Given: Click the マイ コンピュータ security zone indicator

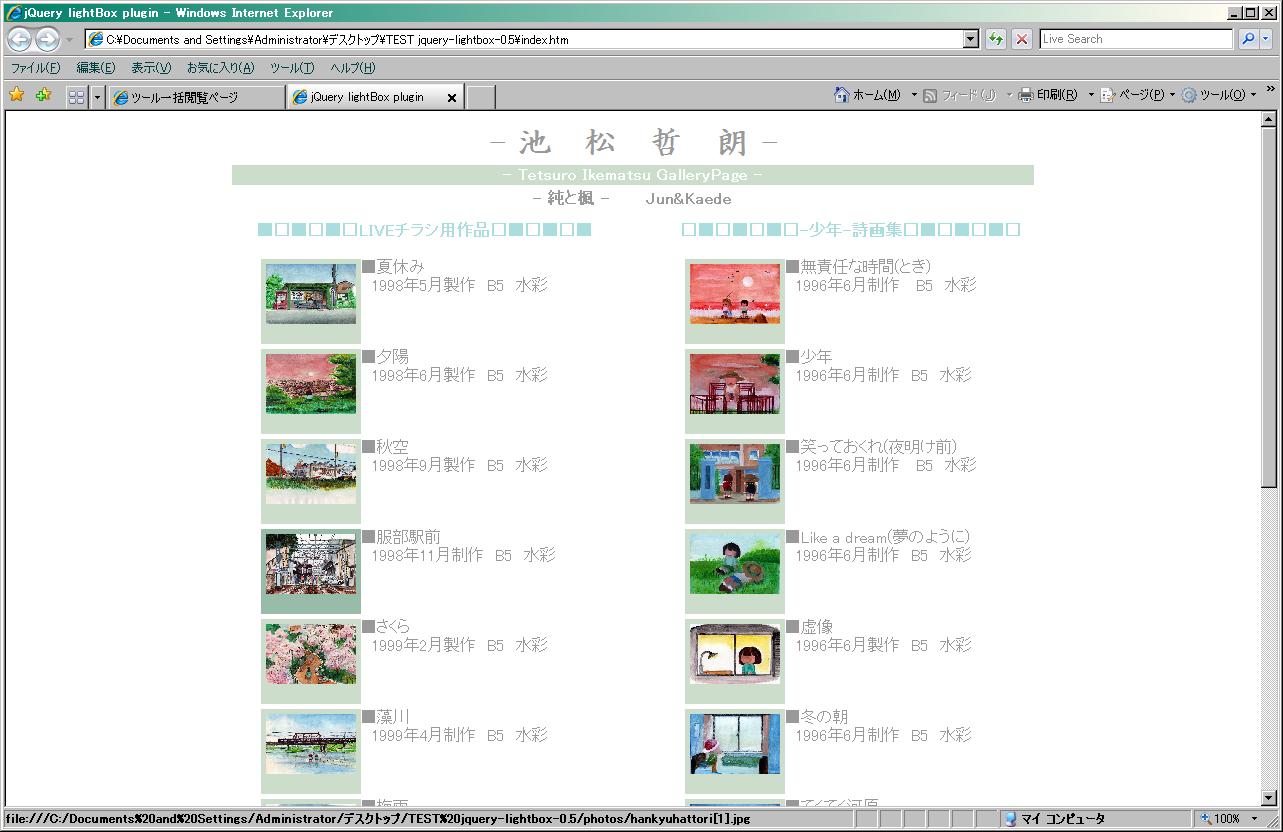Looking at the screenshot, I should pyautogui.click(x=1054, y=819).
